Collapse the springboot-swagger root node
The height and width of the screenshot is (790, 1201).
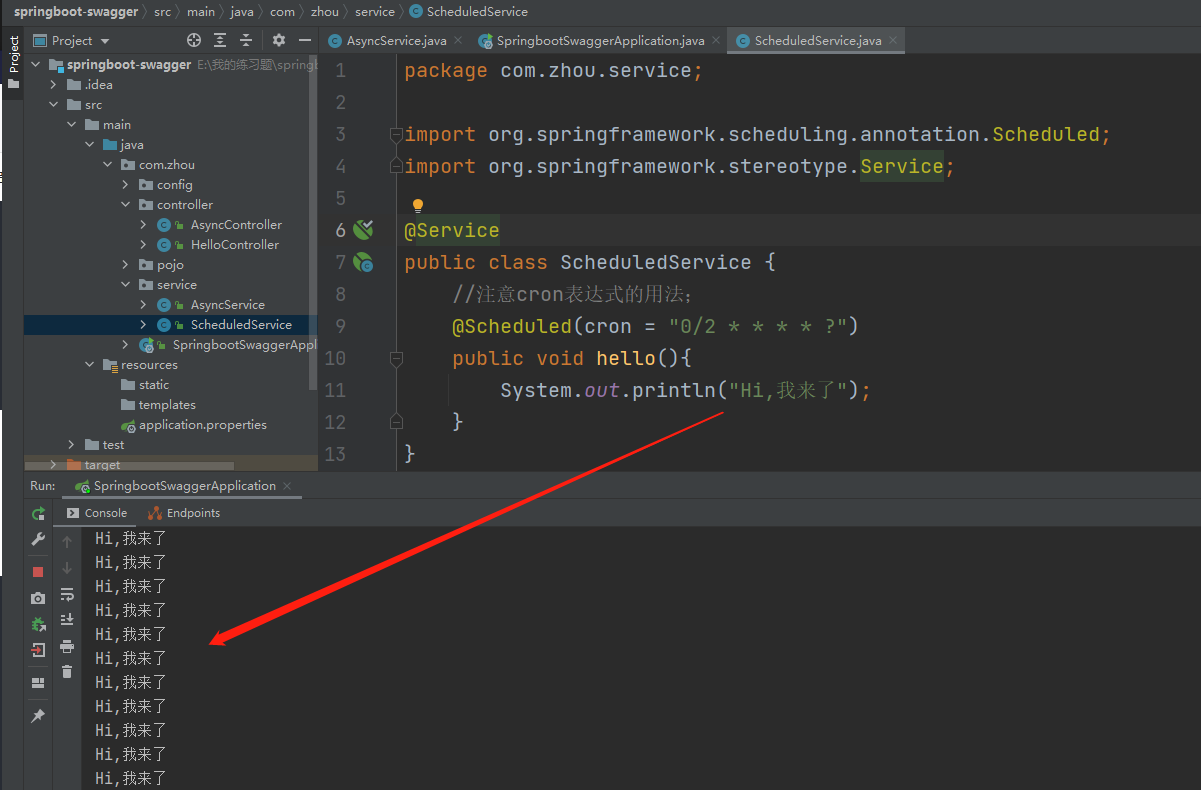pyautogui.click(x=37, y=64)
